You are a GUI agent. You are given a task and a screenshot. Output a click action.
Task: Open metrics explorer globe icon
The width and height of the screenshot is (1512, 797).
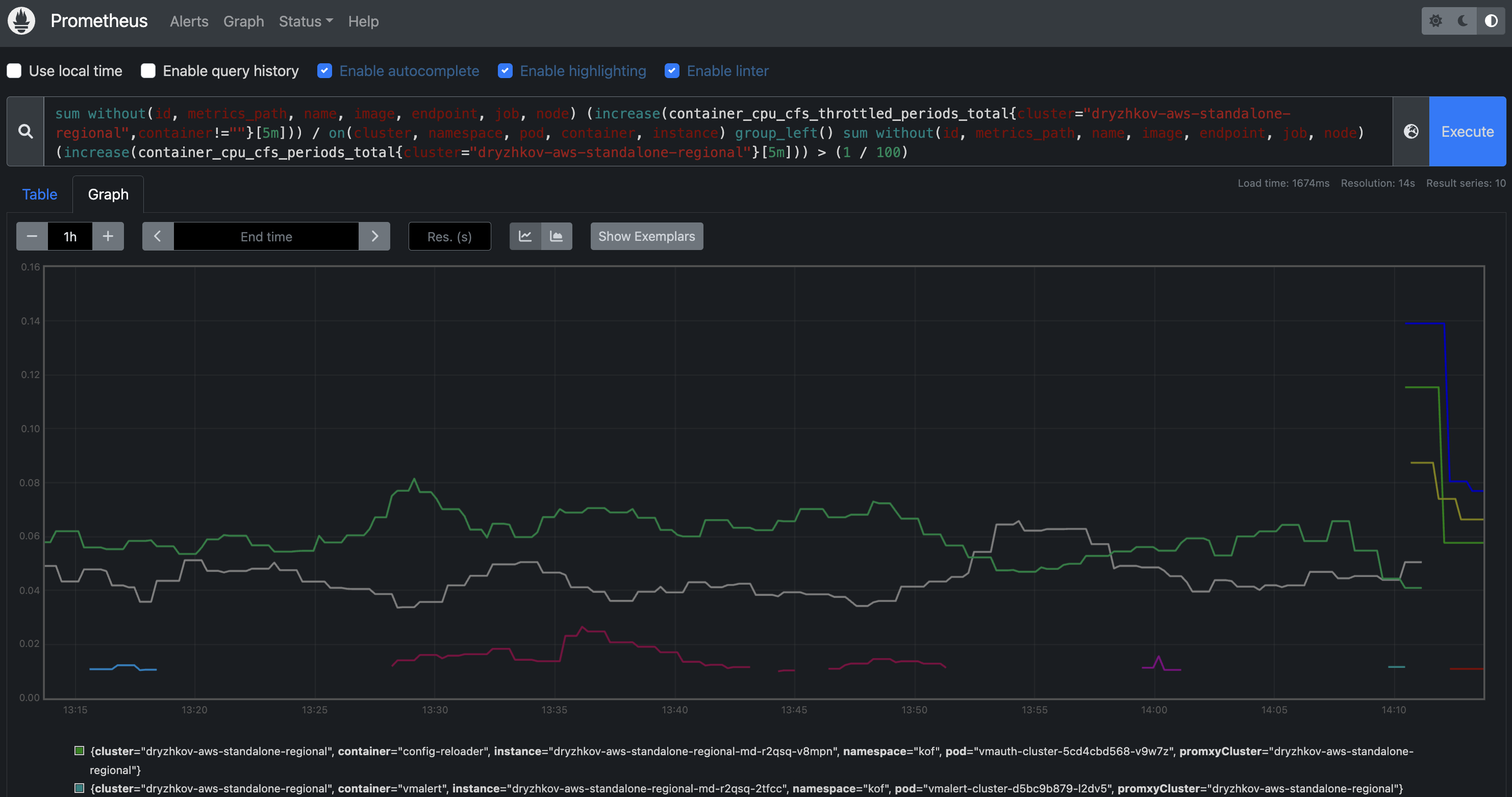pos(1411,132)
